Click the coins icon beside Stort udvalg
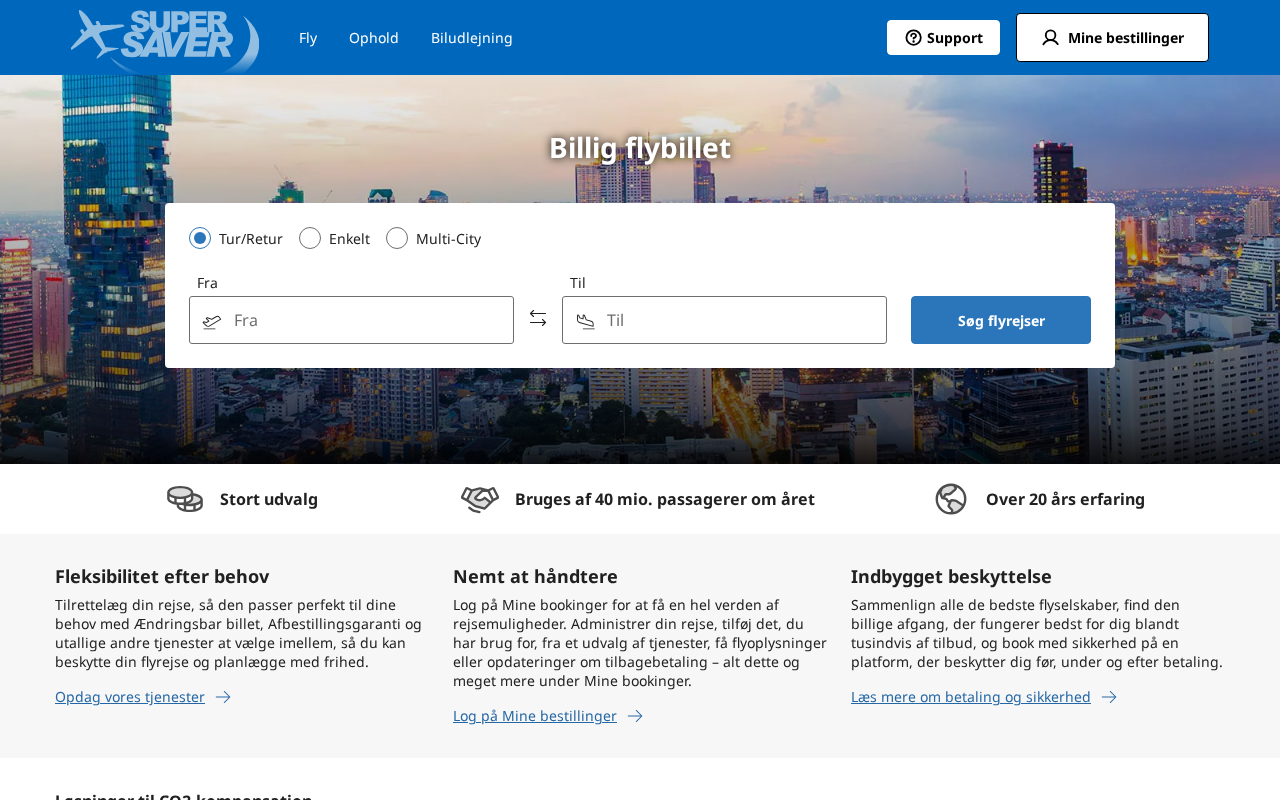Screen dimensions: 1280x800 pos(185,499)
